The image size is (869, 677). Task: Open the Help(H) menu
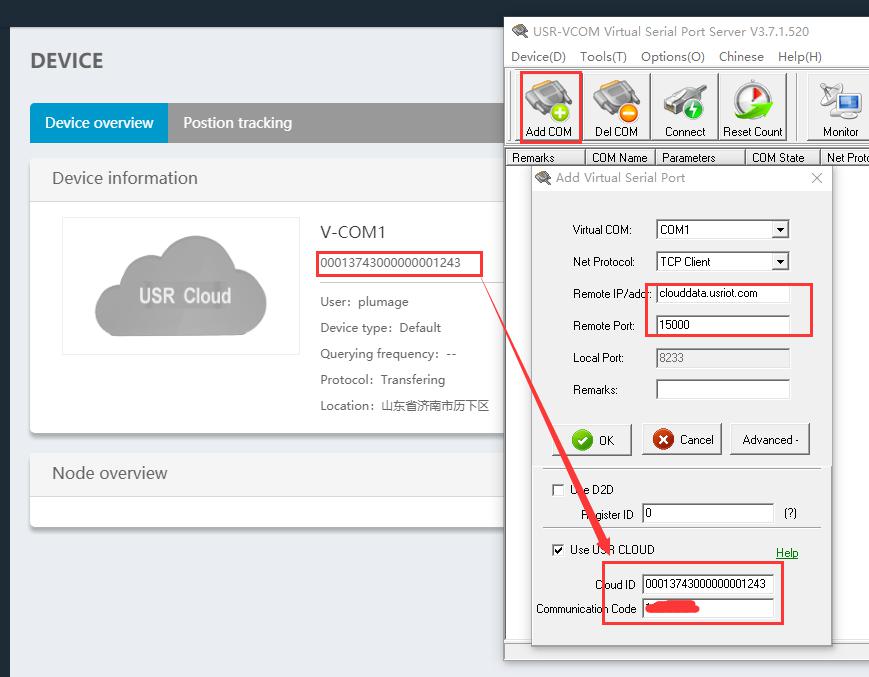pos(800,57)
